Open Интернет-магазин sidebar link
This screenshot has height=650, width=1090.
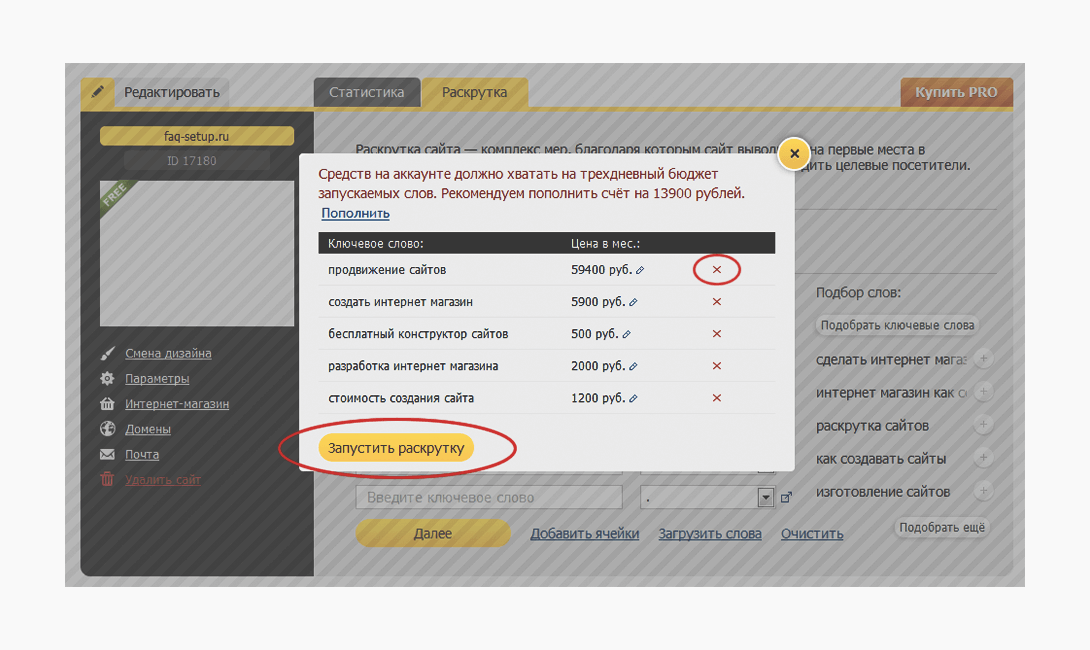[177, 404]
